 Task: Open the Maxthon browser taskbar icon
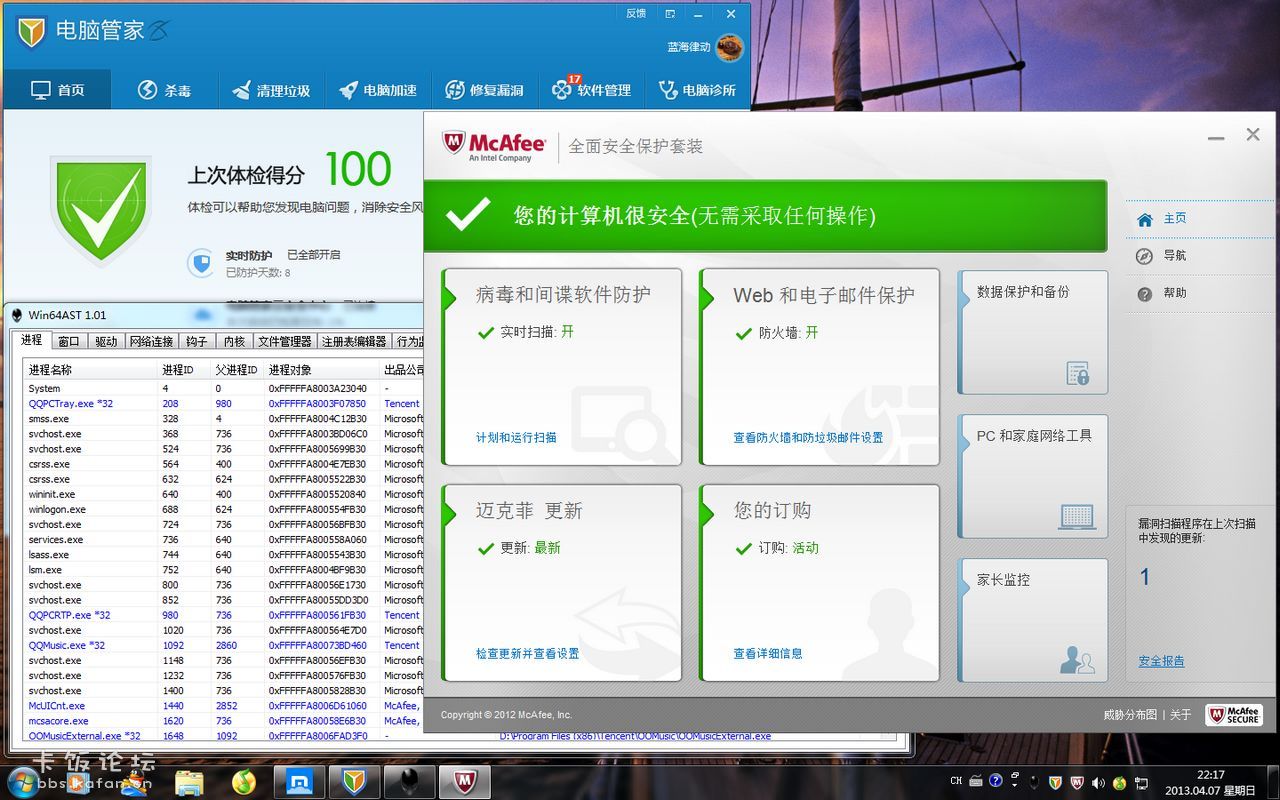point(299,782)
